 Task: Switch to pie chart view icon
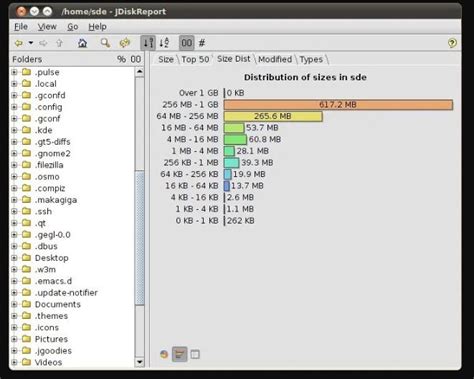164,354
